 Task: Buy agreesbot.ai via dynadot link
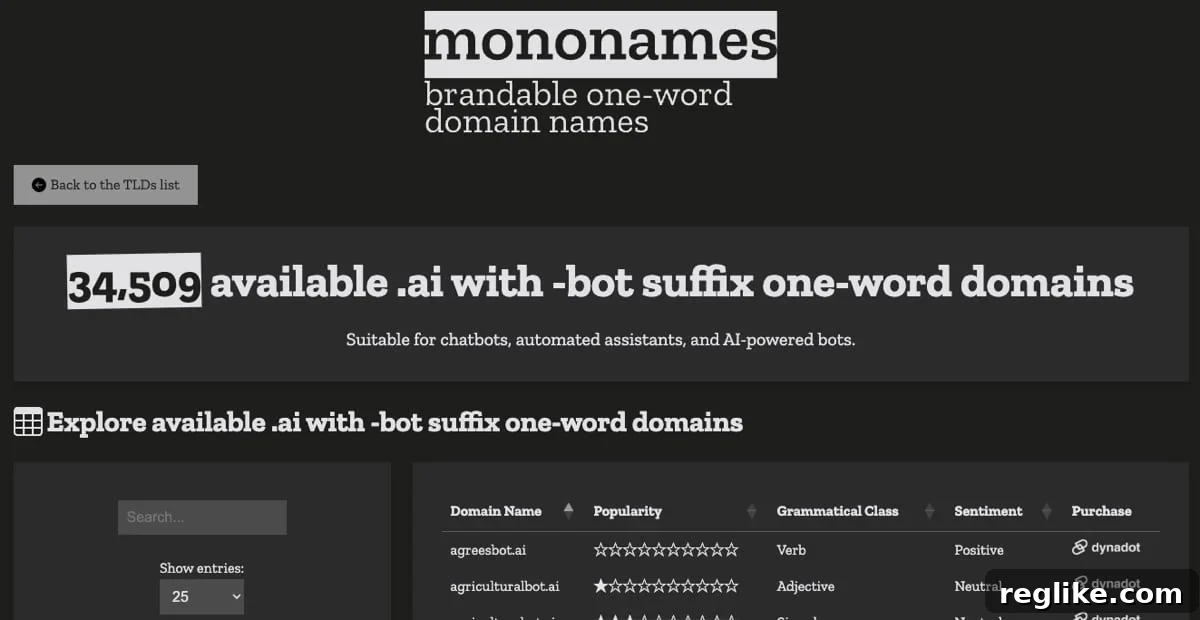point(1106,548)
